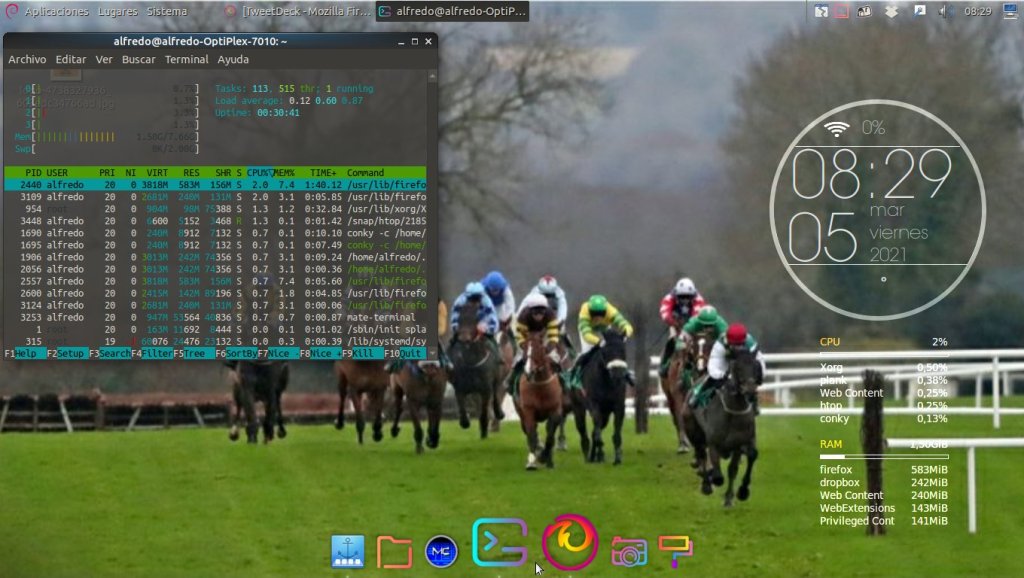Open the paint roller appearance dock icon

pyautogui.click(x=675, y=551)
